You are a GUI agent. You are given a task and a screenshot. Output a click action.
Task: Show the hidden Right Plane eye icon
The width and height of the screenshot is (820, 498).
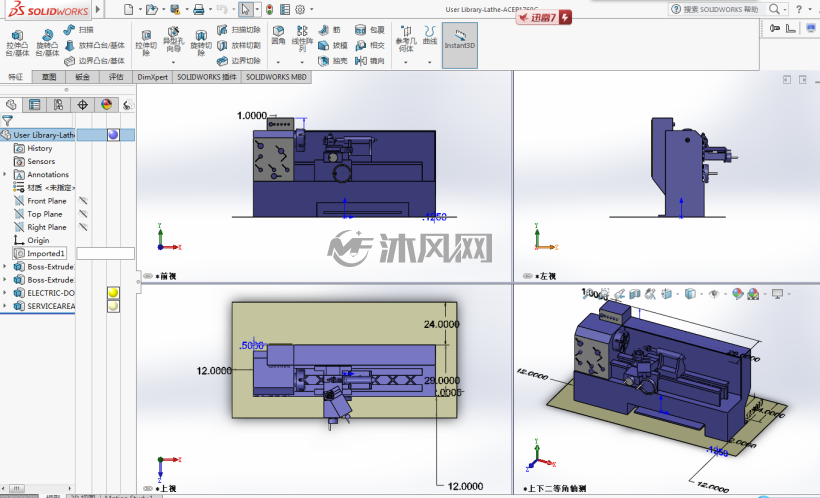coord(83,227)
